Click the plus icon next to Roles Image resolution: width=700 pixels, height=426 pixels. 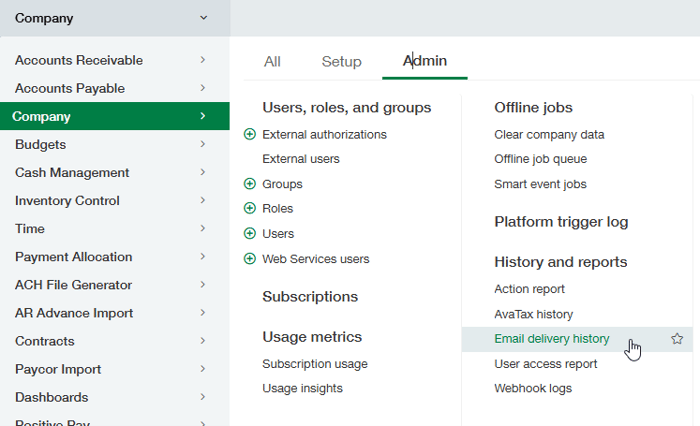tap(250, 209)
